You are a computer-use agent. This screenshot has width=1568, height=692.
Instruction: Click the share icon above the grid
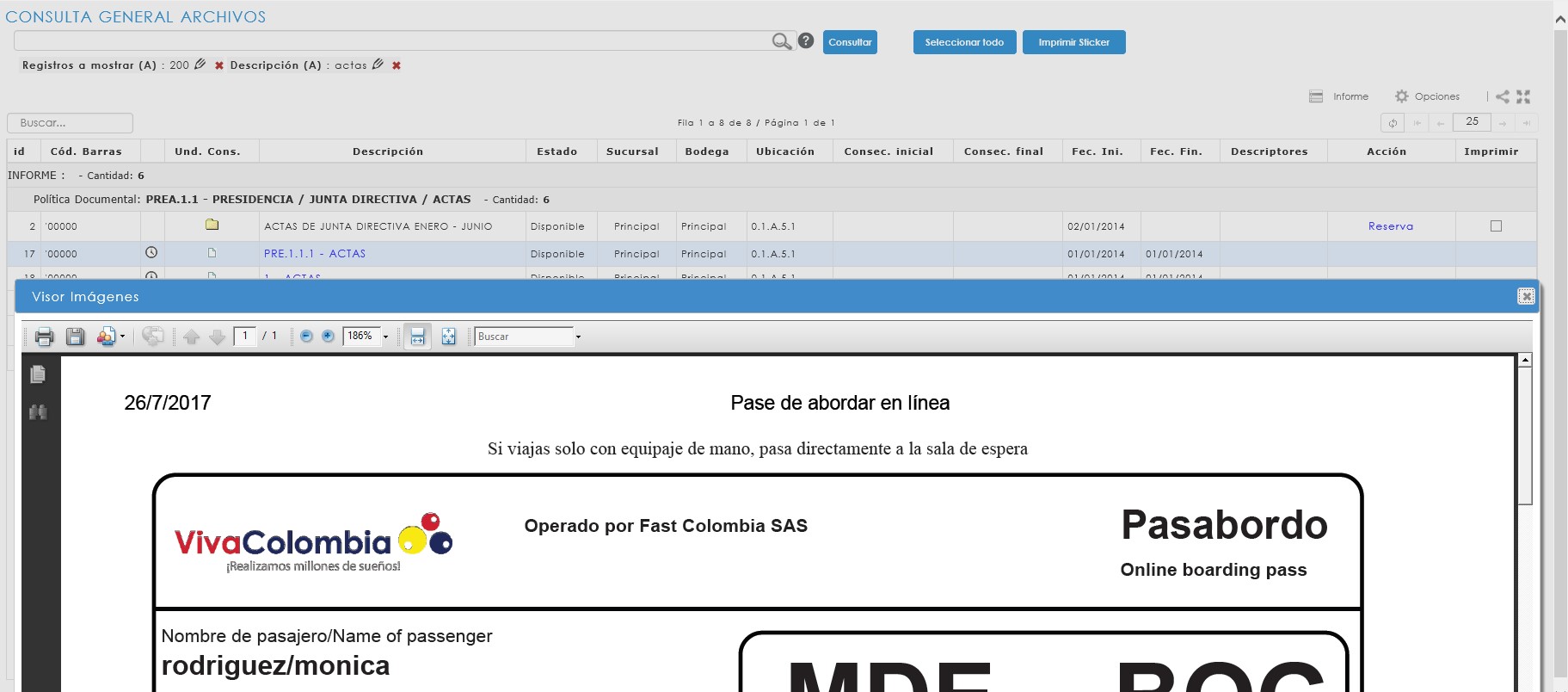pyautogui.click(x=1502, y=96)
